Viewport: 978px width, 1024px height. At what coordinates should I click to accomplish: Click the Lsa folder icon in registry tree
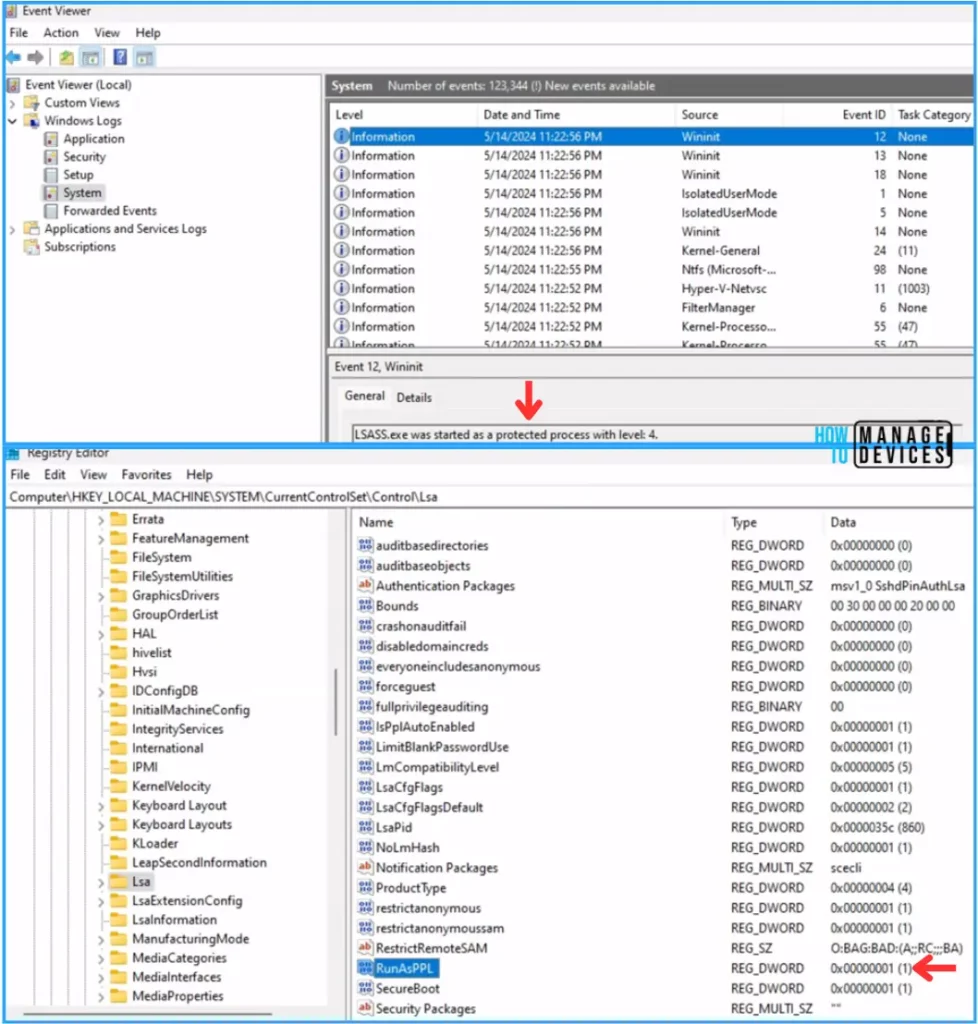click(x=119, y=881)
